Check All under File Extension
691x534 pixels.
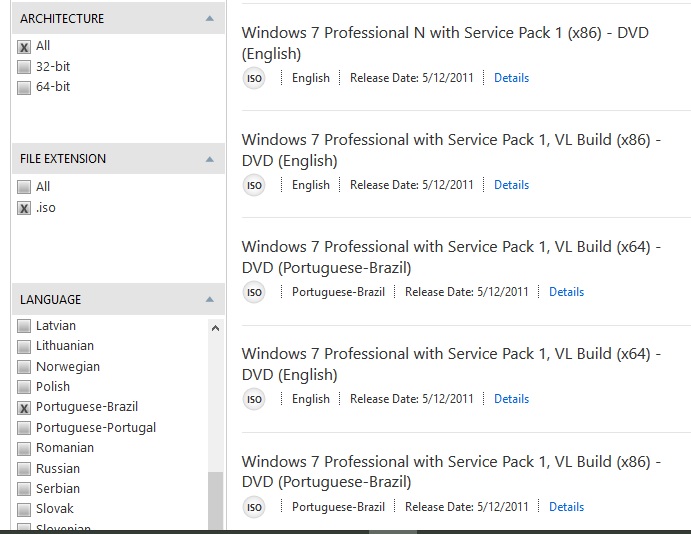point(24,187)
